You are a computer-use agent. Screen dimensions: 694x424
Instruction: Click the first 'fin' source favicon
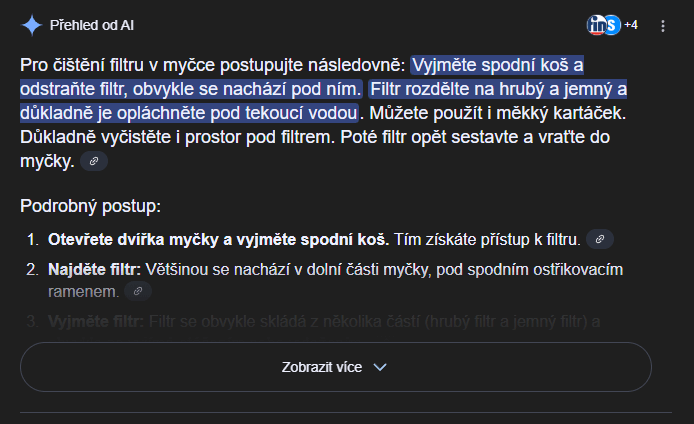pyautogui.click(x=598, y=25)
